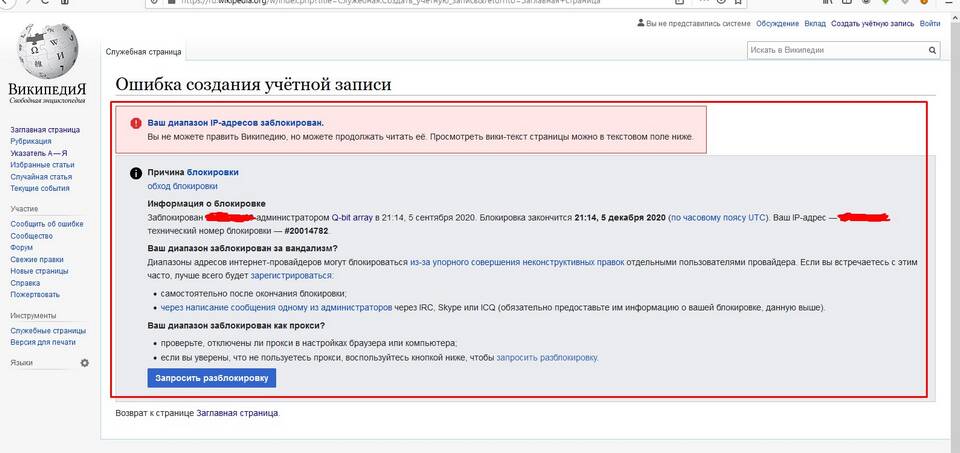The width and height of the screenshot is (960, 453).
Task: Click the 'Войти' login link
Action: click(929, 24)
